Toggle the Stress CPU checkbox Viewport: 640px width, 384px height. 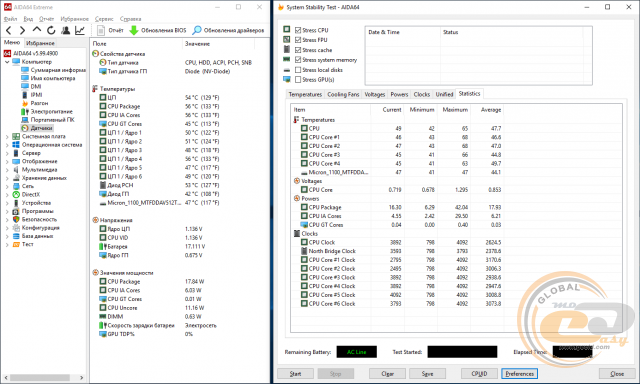coord(298,30)
